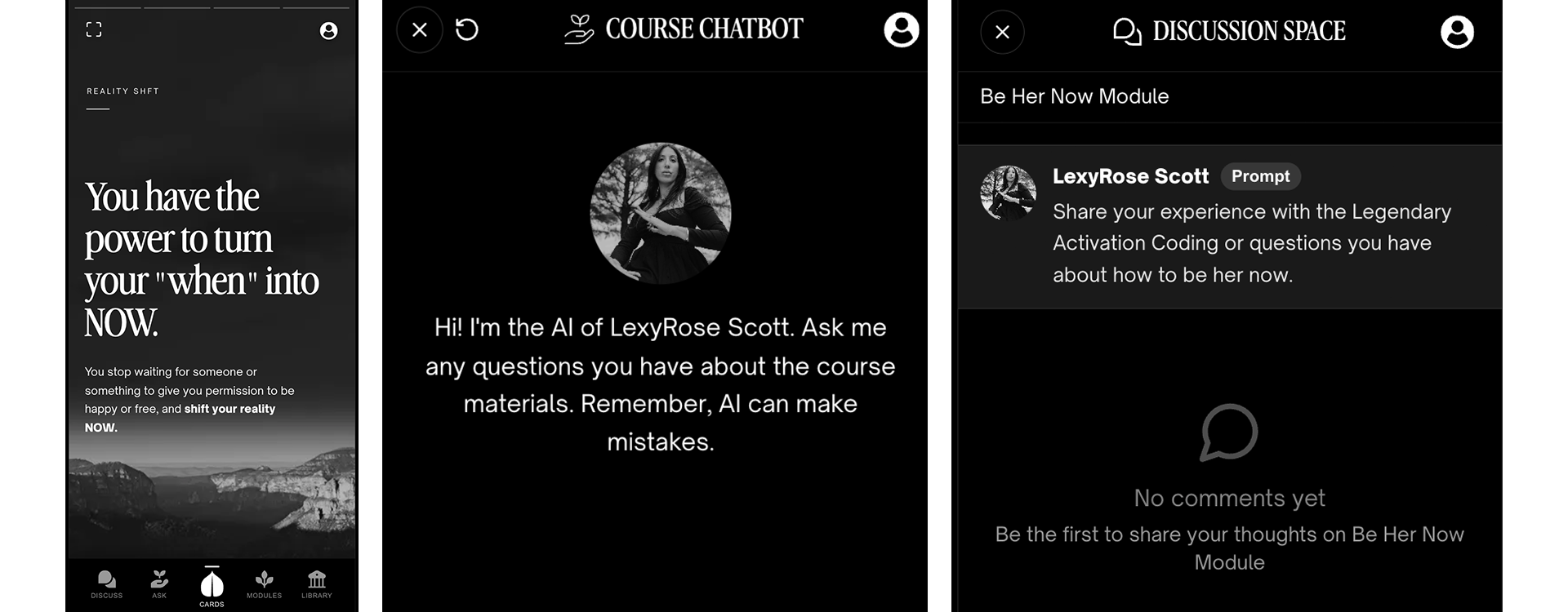This screenshot has height=612, width=1568.
Task: Toggle fullscreen mode on the card
Action: coord(94,30)
